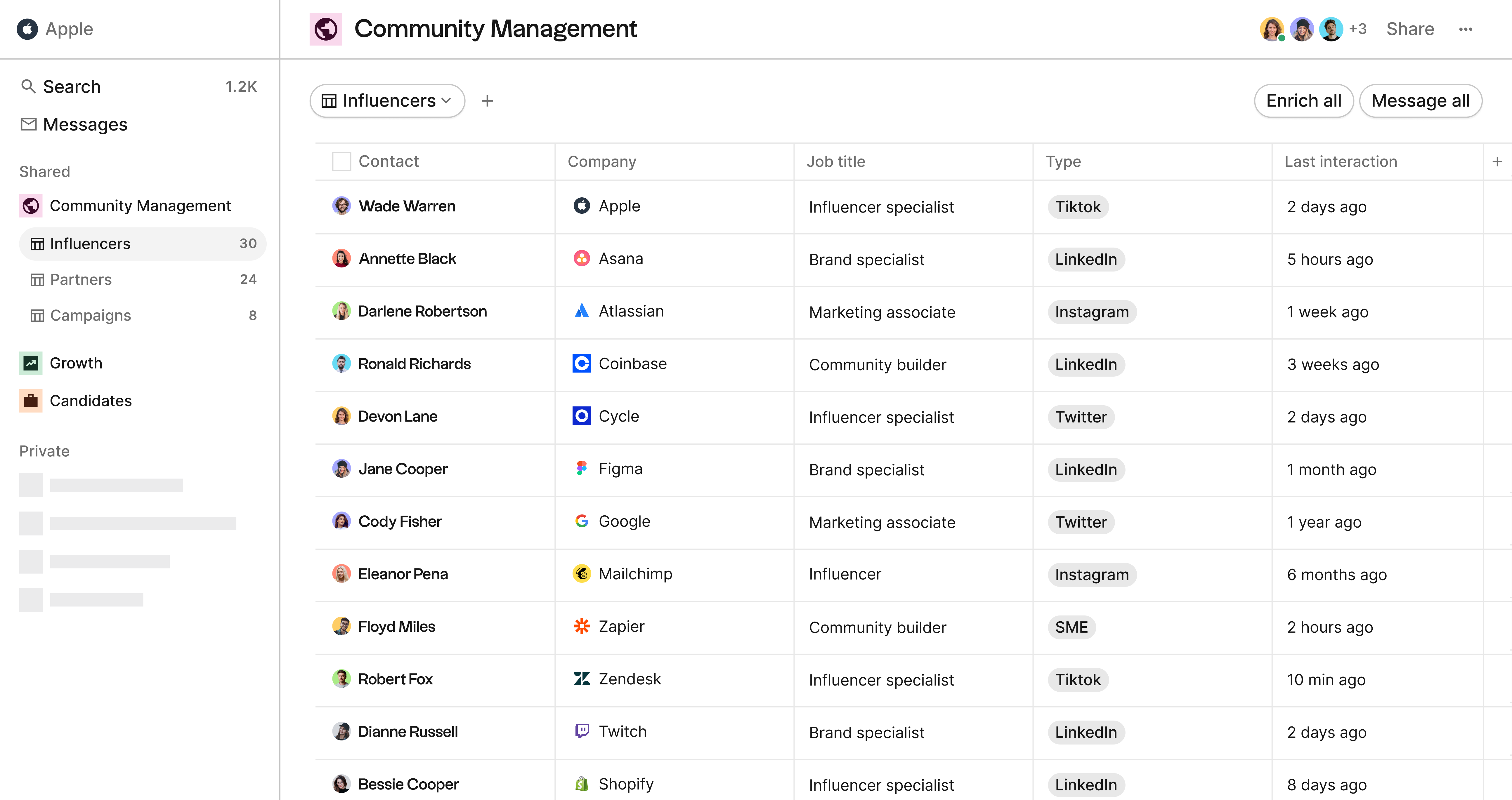Click the Enrich all button

(1304, 100)
